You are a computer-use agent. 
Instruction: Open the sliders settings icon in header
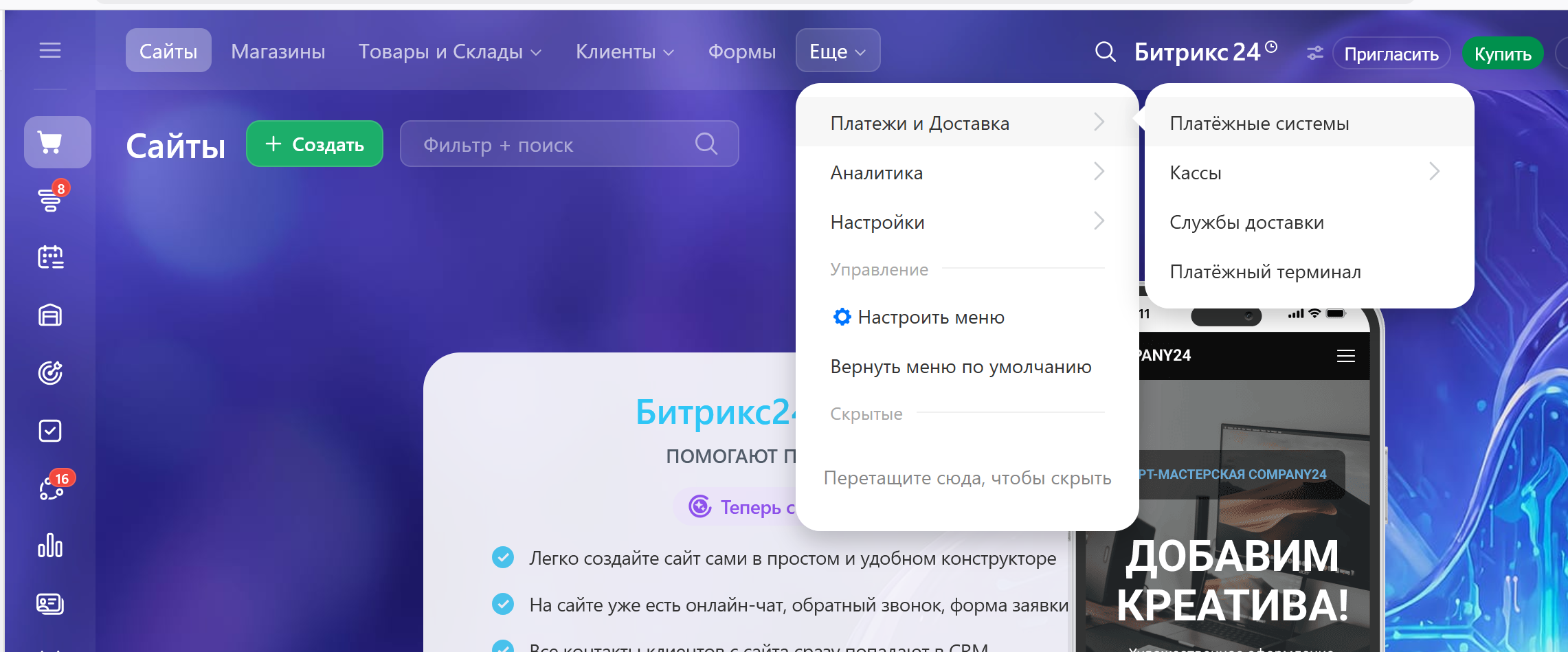pyautogui.click(x=1314, y=52)
